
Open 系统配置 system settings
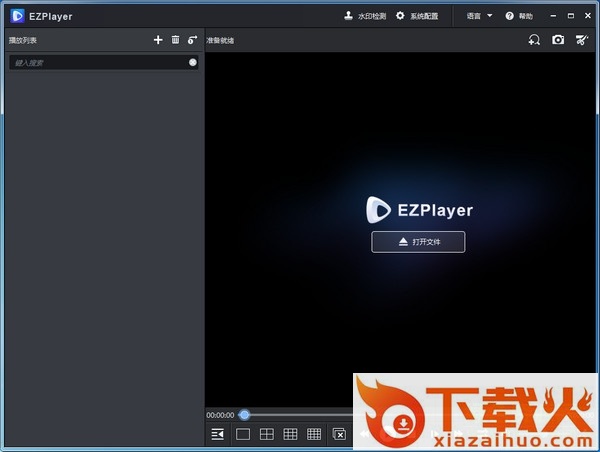click(417, 16)
